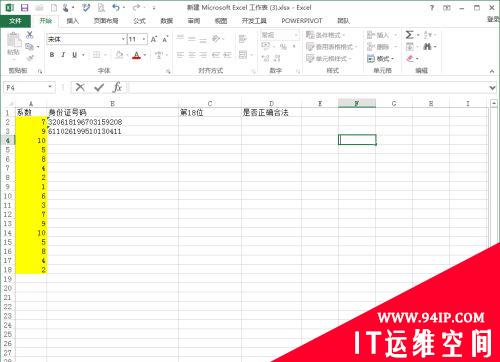Viewport: 500px width, 362px height.
Task: Click the red font color button
Action: [x=136, y=55]
